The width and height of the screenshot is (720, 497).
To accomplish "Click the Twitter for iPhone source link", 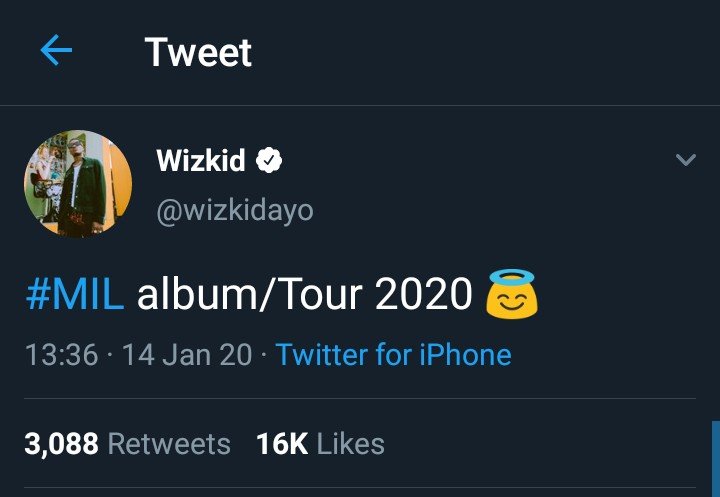I will tap(393, 355).
